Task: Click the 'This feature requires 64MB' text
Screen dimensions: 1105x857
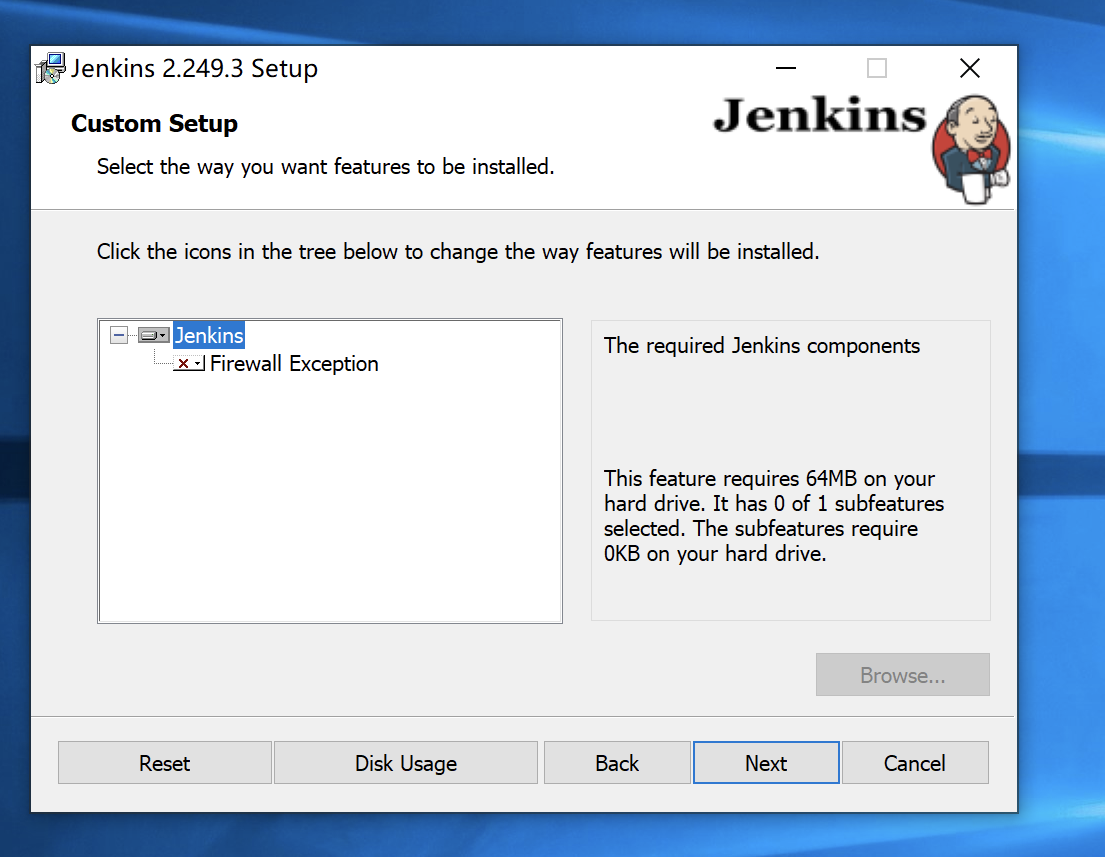Action: pyautogui.click(x=774, y=516)
